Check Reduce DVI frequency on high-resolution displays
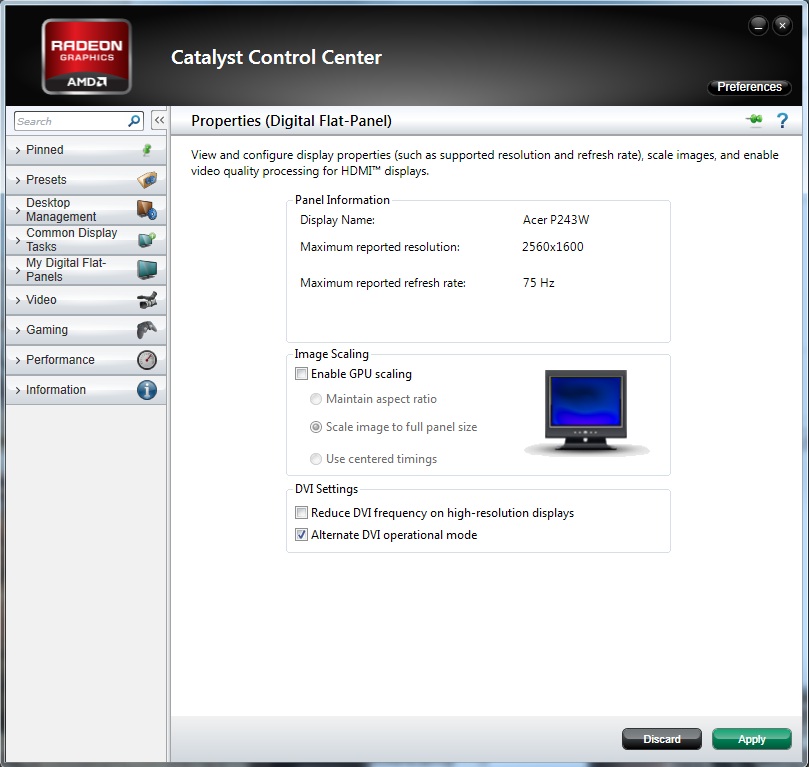 tap(301, 513)
